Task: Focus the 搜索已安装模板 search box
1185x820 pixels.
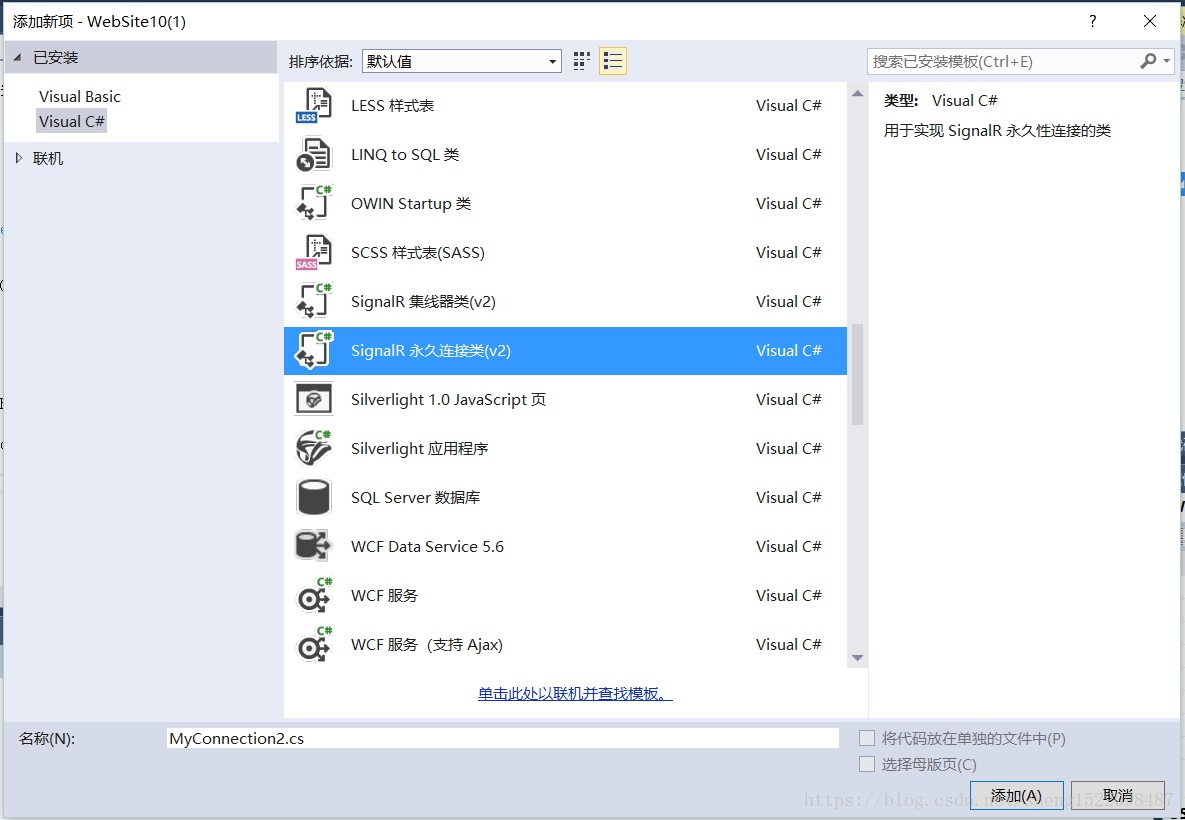Action: click(1002, 61)
